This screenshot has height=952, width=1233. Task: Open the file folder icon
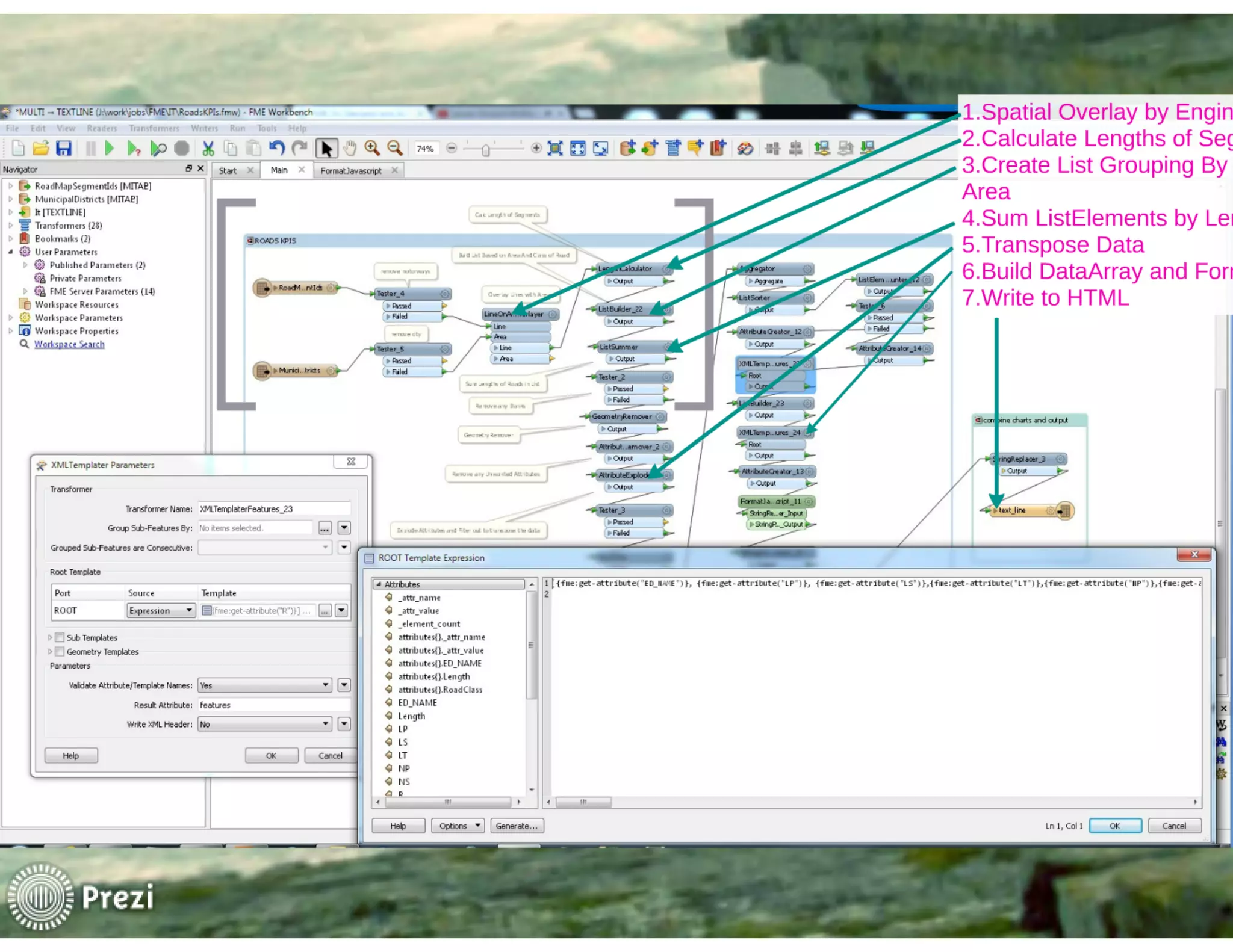click(x=41, y=148)
